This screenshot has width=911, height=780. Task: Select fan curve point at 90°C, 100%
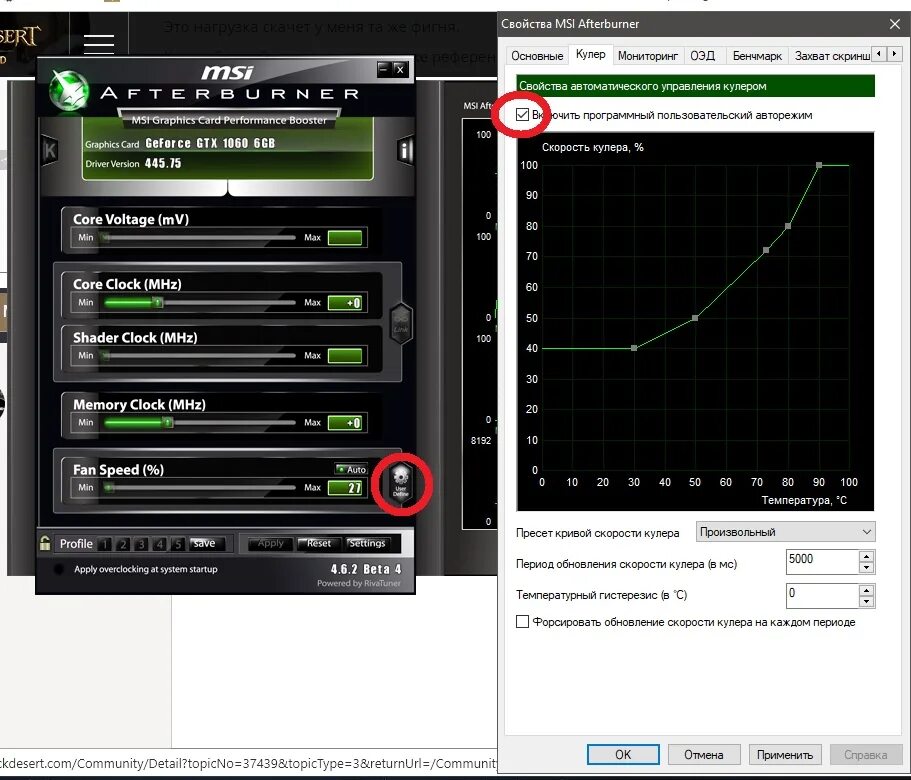pyautogui.click(x=819, y=166)
